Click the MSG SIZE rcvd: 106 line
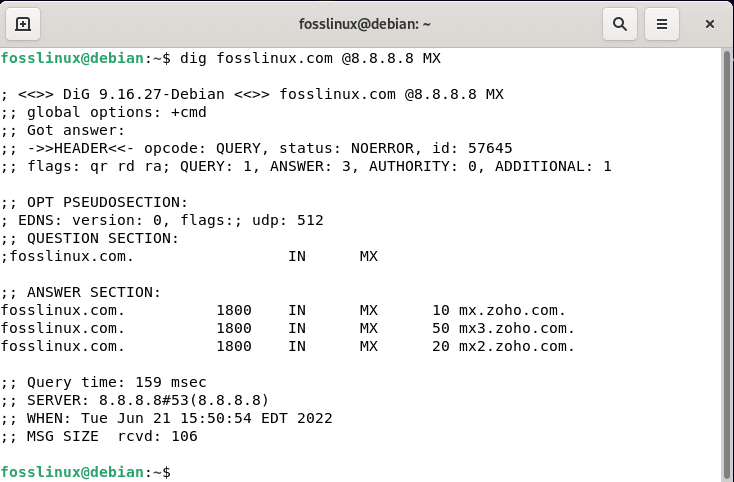The image size is (734, 482). (99, 437)
